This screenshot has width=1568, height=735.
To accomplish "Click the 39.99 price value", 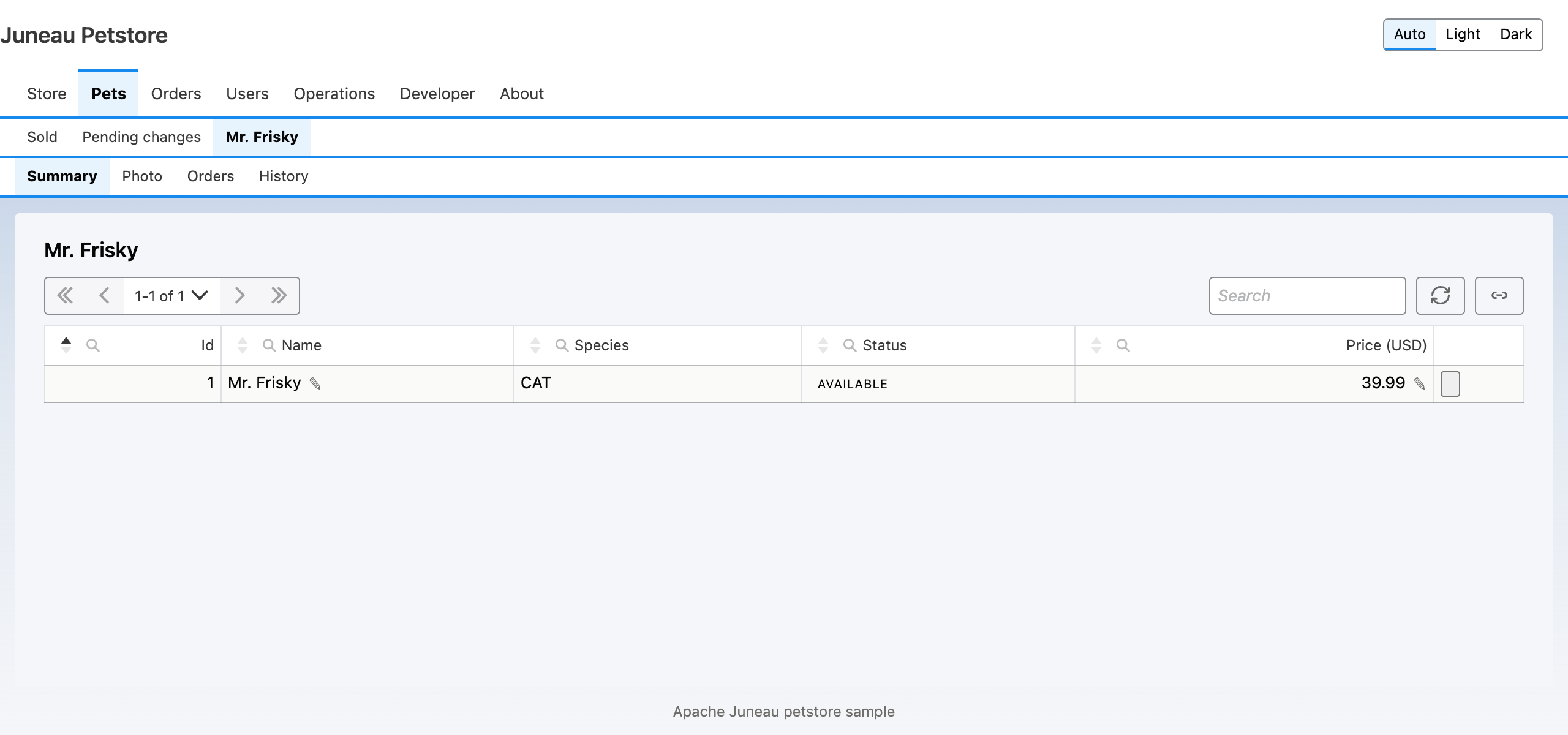I will click(1383, 383).
